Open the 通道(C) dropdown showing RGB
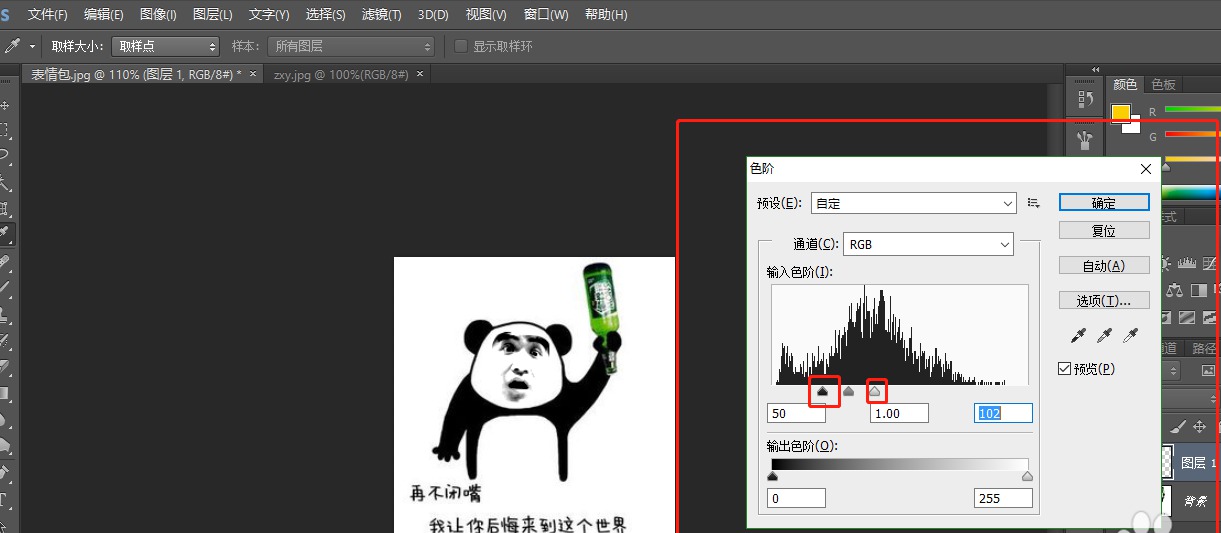The width and height of the screenshot is (1221, 533). (x=929, y=244)
